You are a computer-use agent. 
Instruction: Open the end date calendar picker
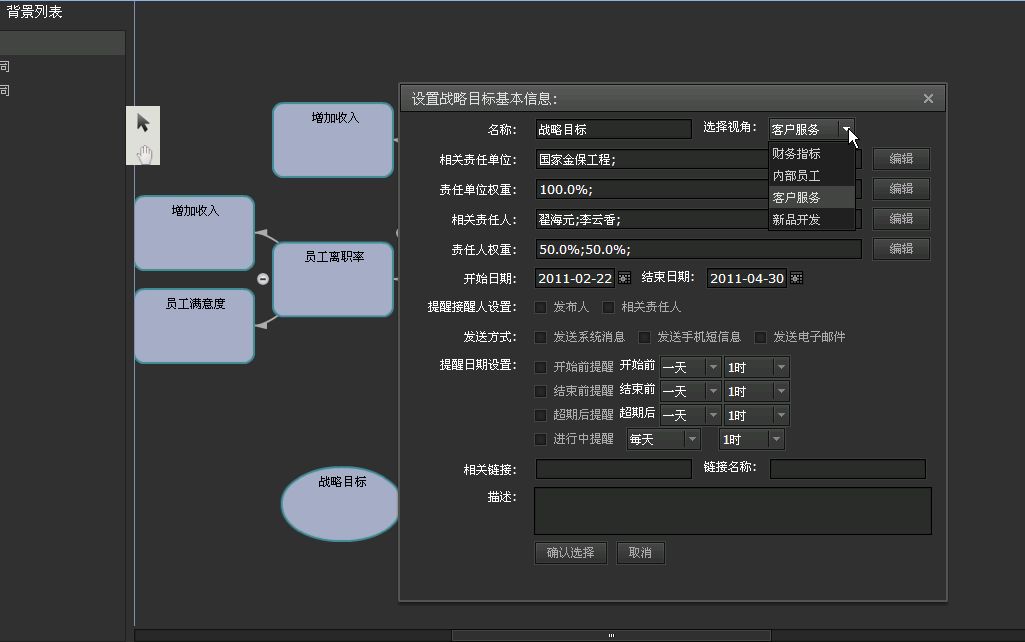point(796,278)
